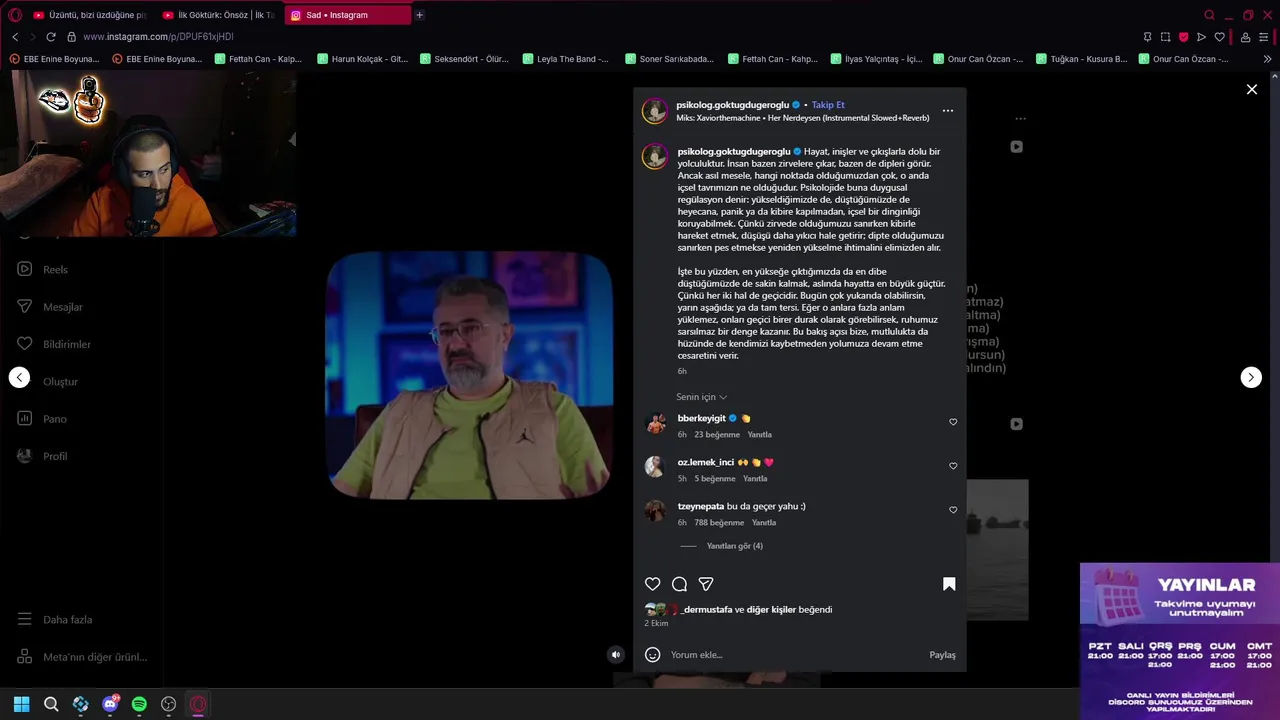The image size is (1280, 720).
Task: Reply to oz.lemek_inci's comment
Action: [755, 479]
